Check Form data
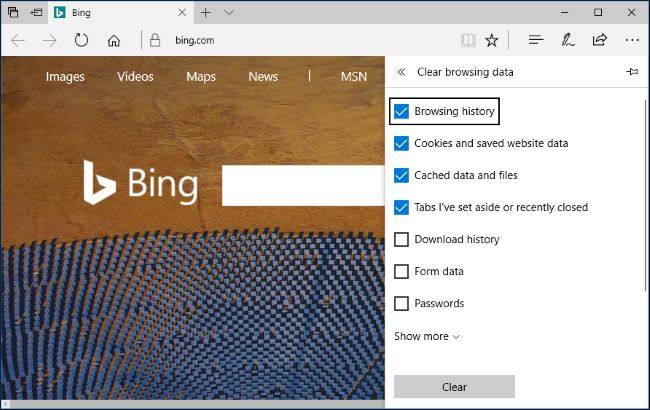650x410 pixels. coord(401,272)
